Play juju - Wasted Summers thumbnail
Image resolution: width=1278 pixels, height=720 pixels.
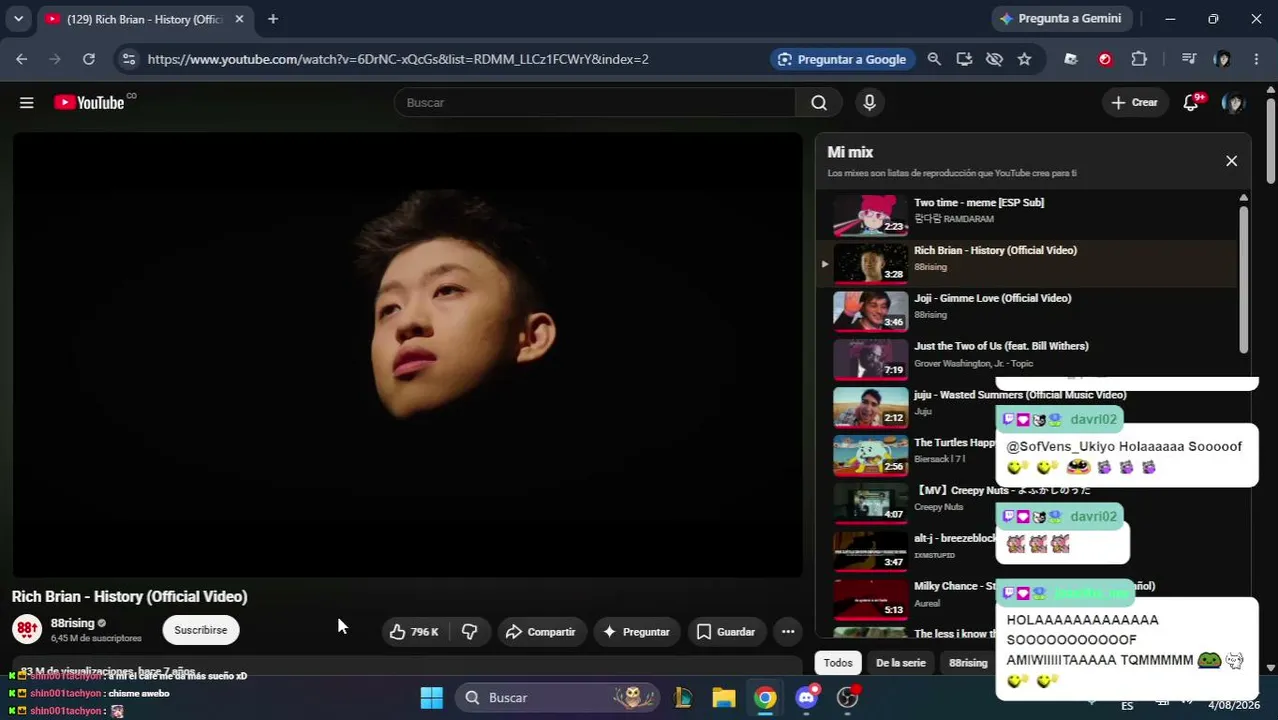(870, 406)
